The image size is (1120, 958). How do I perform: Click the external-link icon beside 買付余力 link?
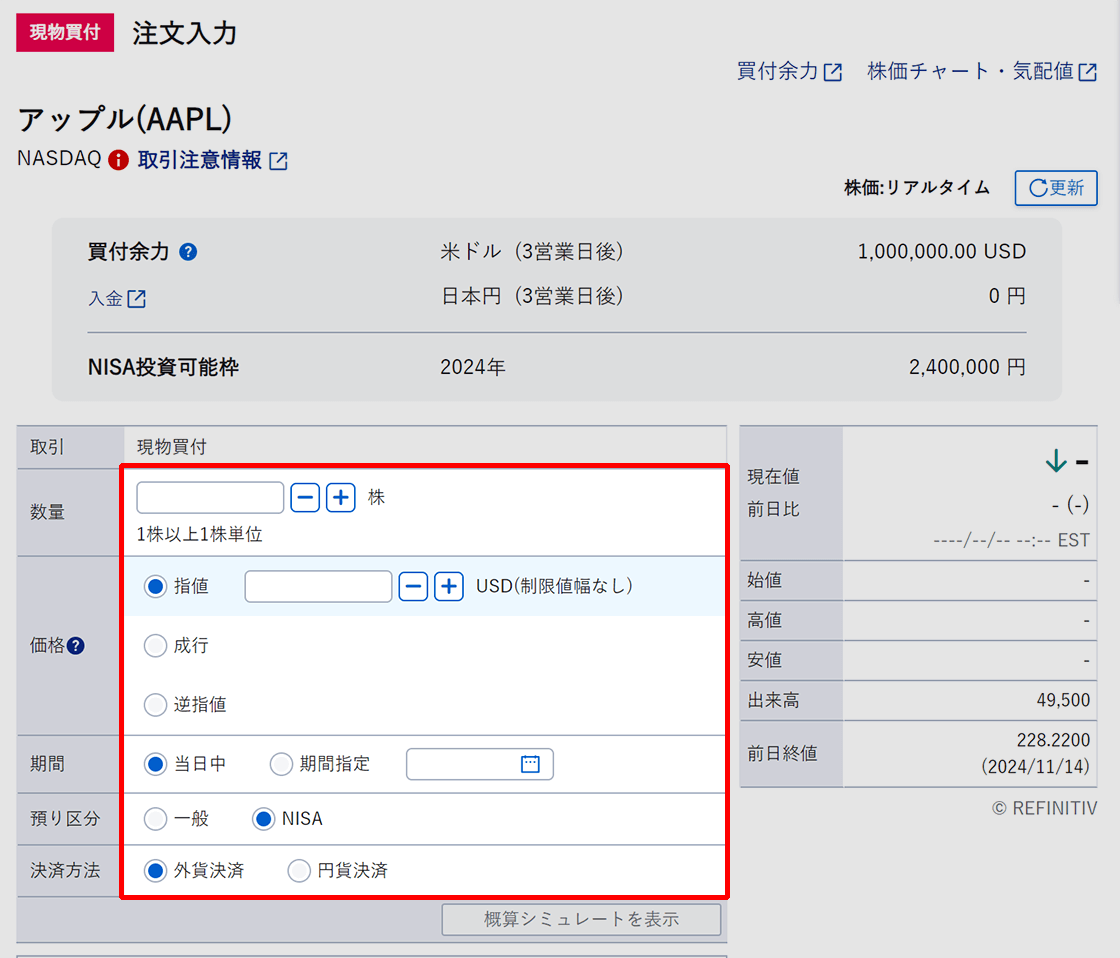(833, 72)
